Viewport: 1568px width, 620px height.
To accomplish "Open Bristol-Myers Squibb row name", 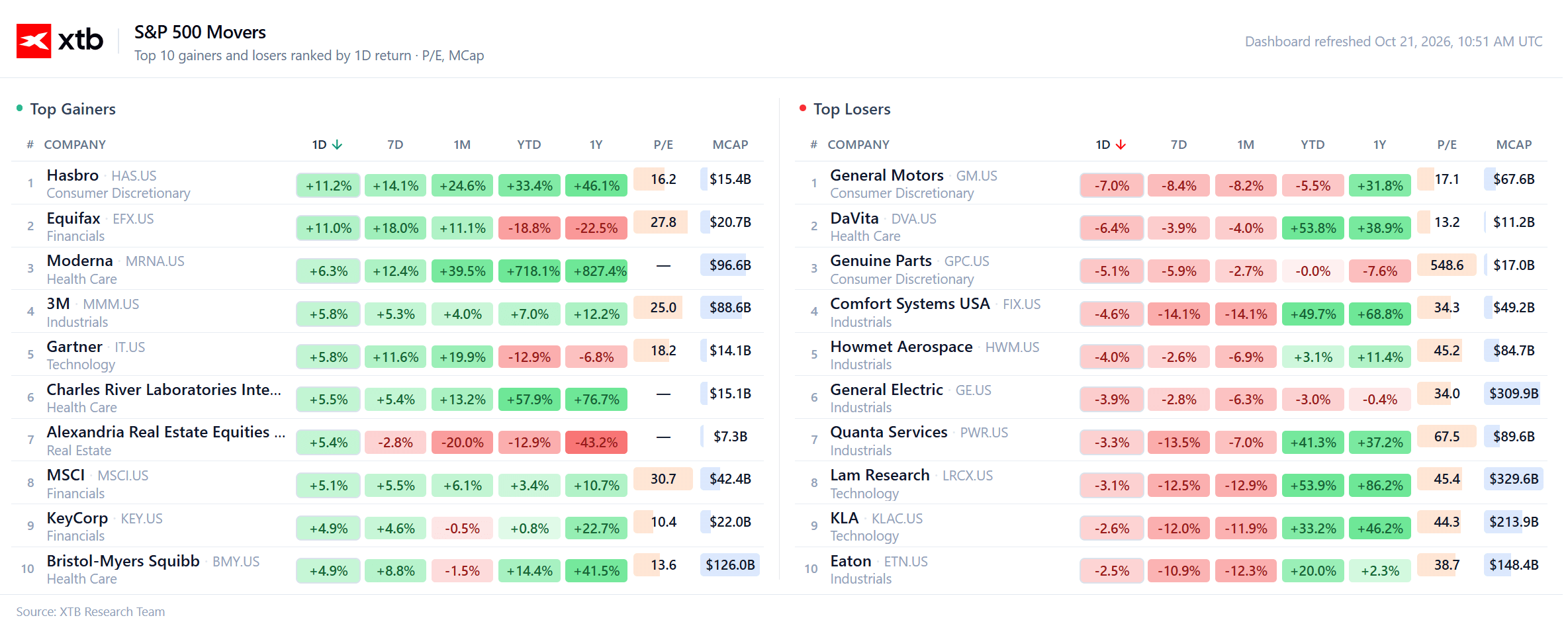I will tap(123, 561).
